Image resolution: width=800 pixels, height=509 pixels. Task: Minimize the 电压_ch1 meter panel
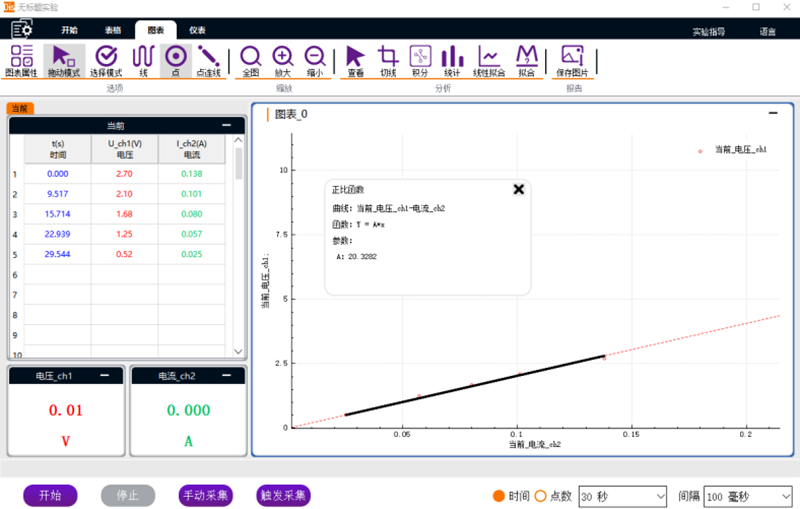105,376
